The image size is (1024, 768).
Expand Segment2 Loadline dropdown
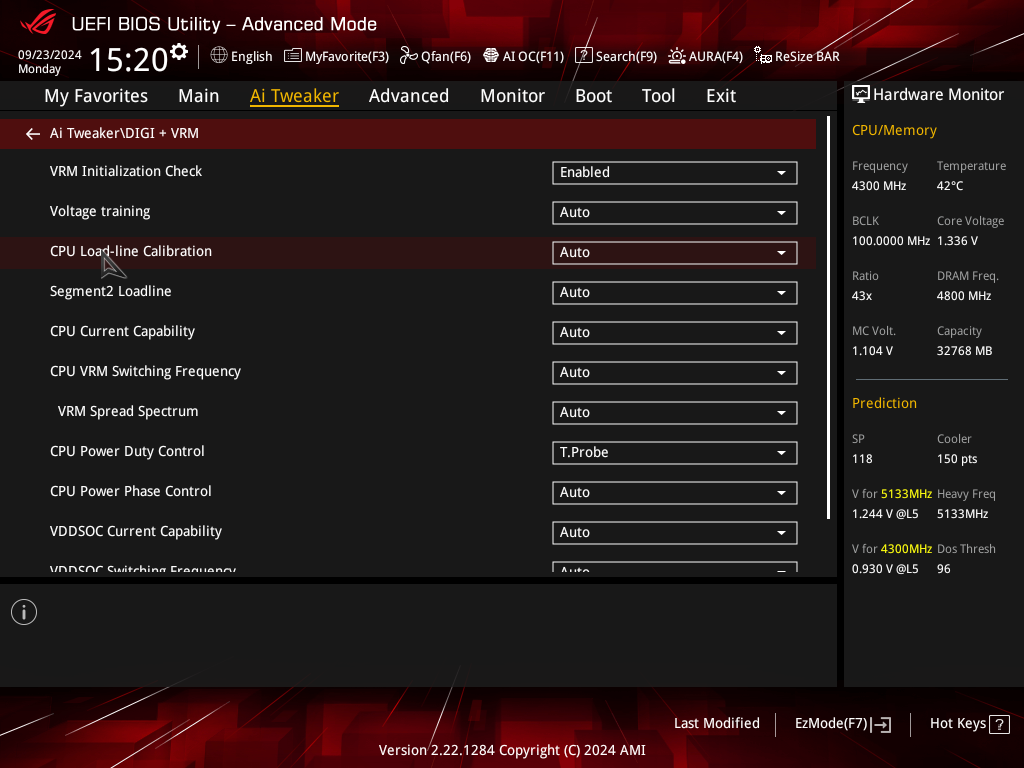pos(675,293)
